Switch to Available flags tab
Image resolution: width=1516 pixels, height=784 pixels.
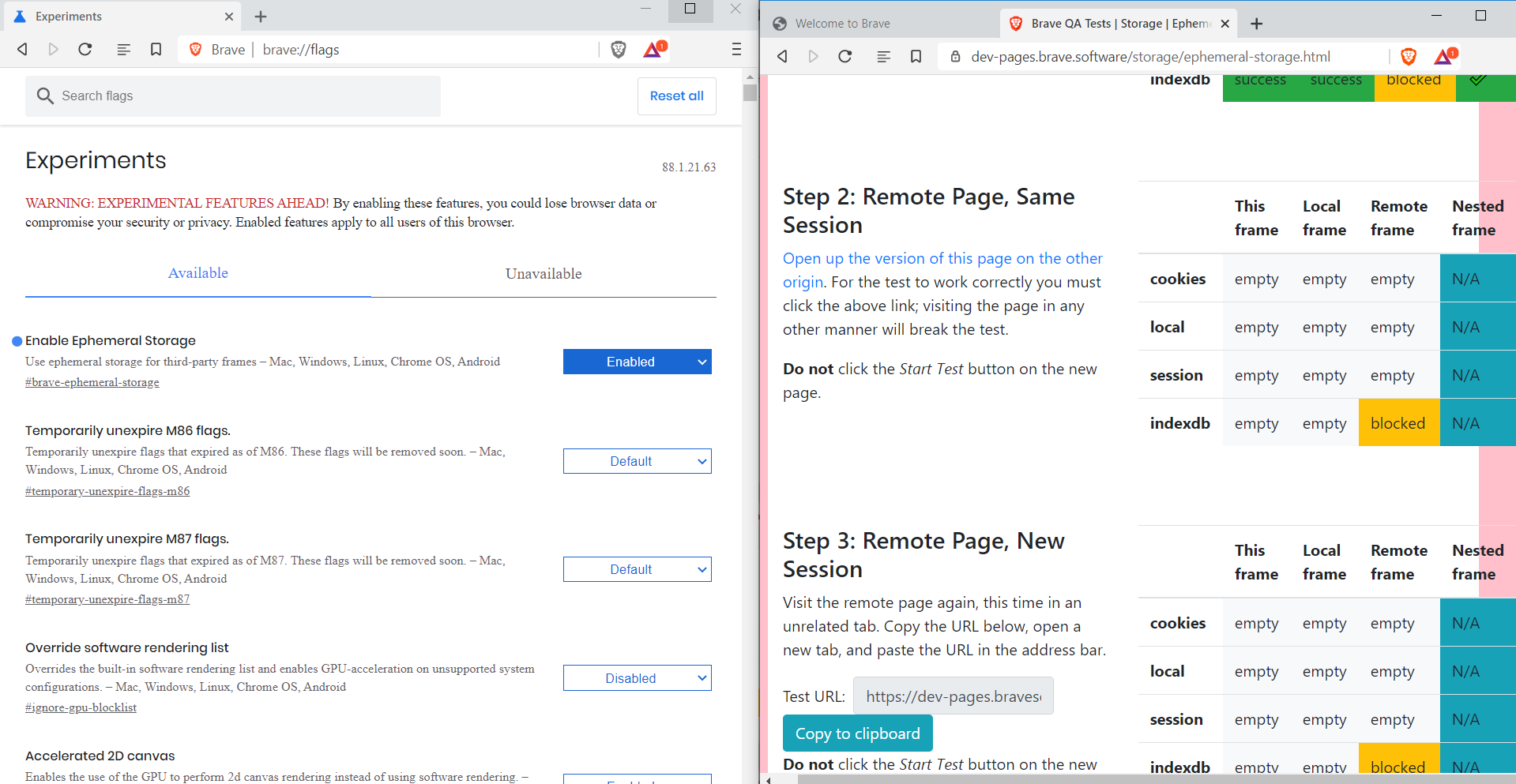pos(197,273)
